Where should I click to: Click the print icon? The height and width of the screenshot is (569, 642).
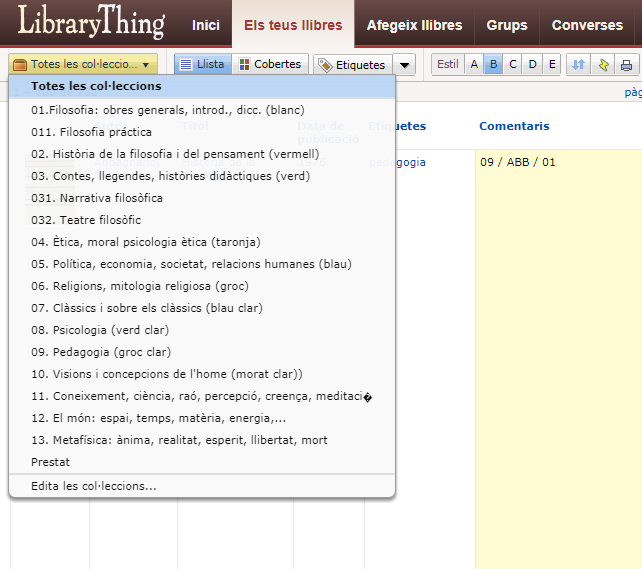[x=626, y=65]
